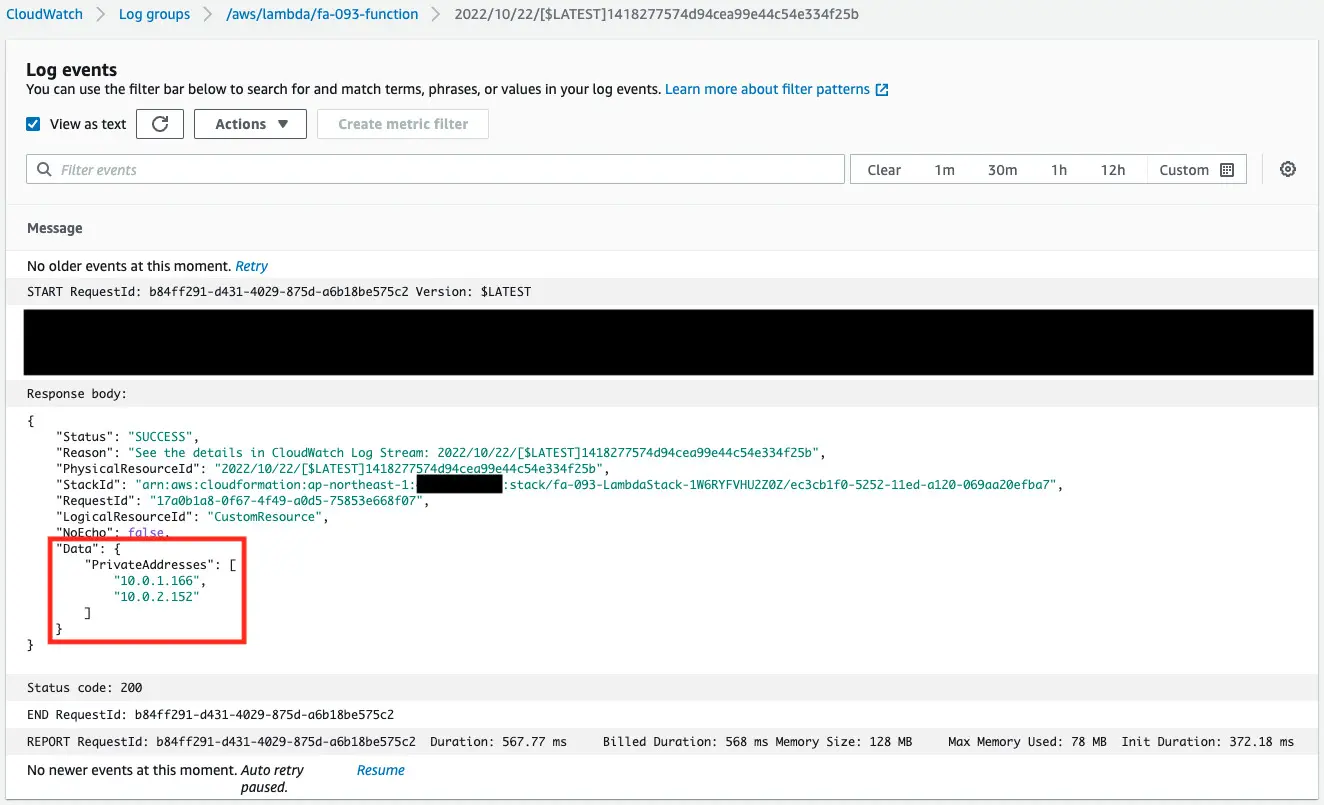
Task: Open the /aws/lambda/fa-093-function log group
Action: coord(321,13)
